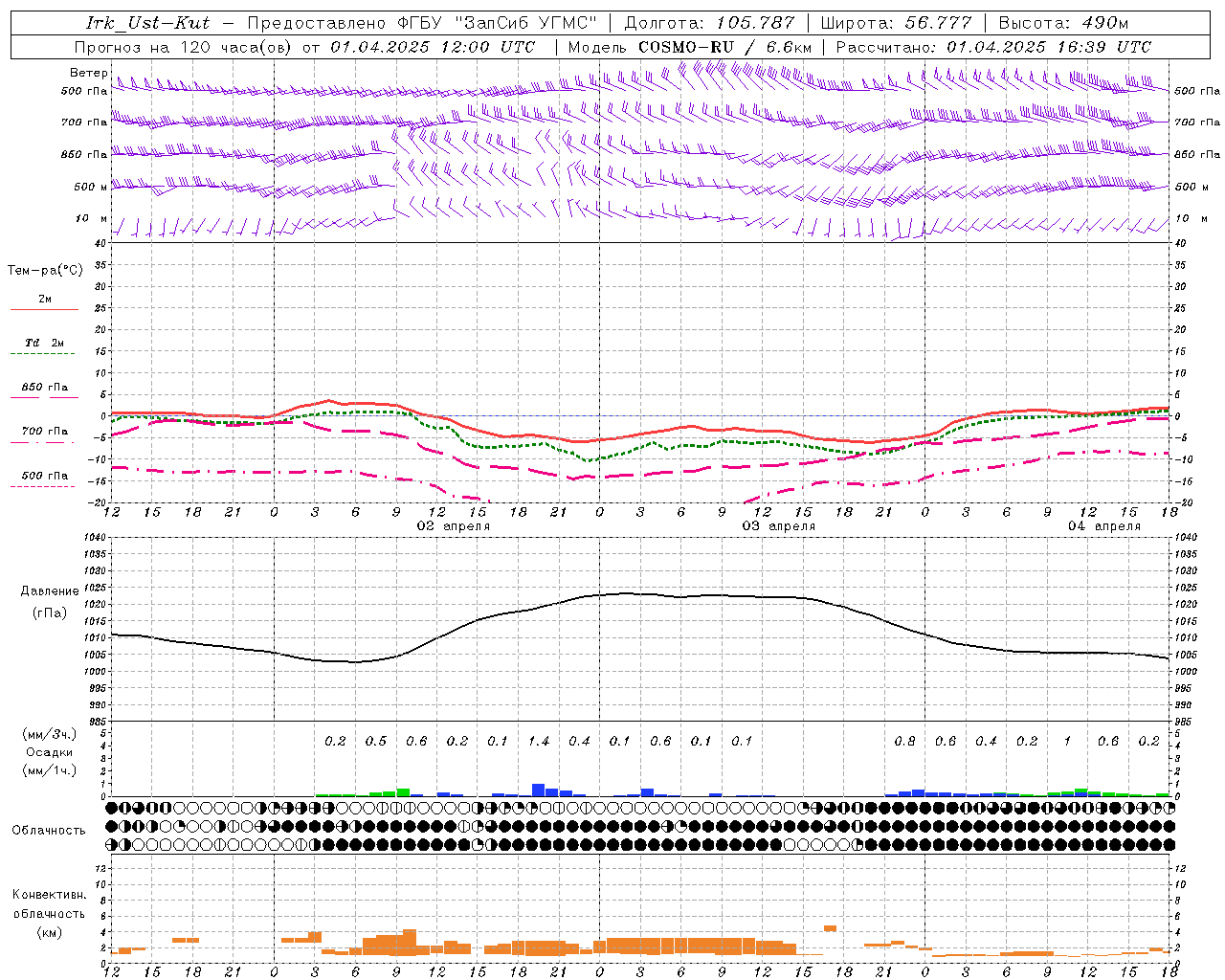Click the green dashed Td 2м legend line

pos(44,354)
